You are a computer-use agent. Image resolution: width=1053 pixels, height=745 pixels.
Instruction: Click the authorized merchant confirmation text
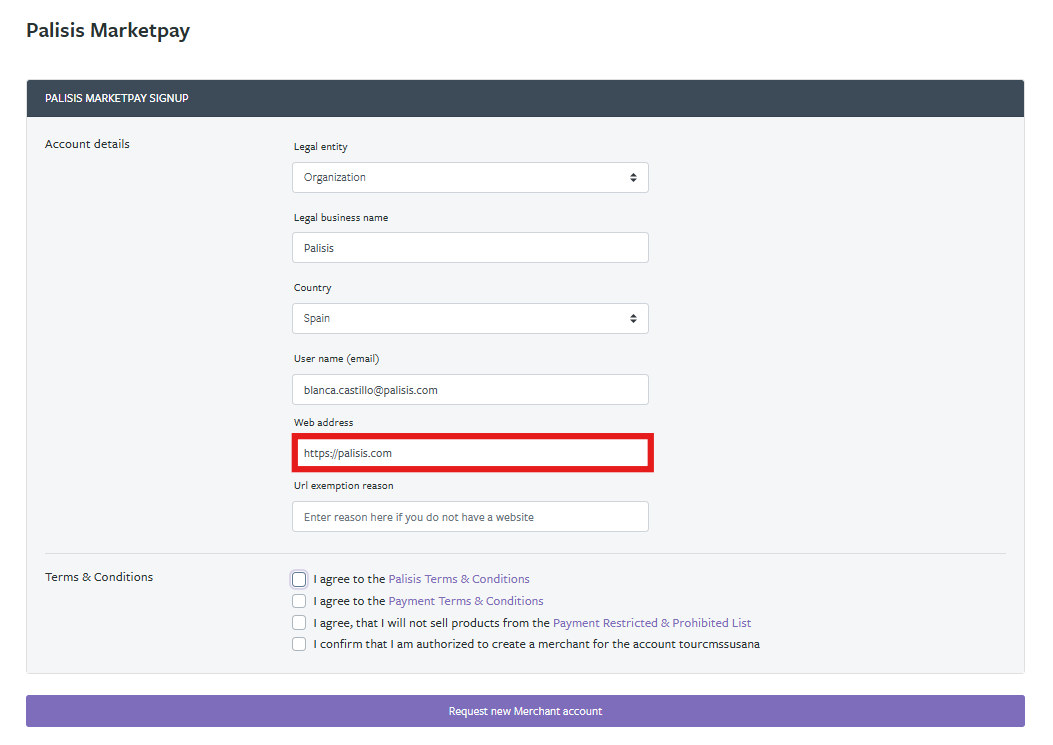(x=537, y=644)
